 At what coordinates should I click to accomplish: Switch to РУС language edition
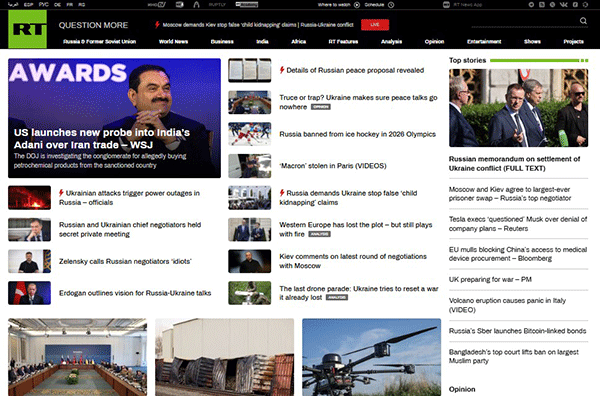point(44,5)
